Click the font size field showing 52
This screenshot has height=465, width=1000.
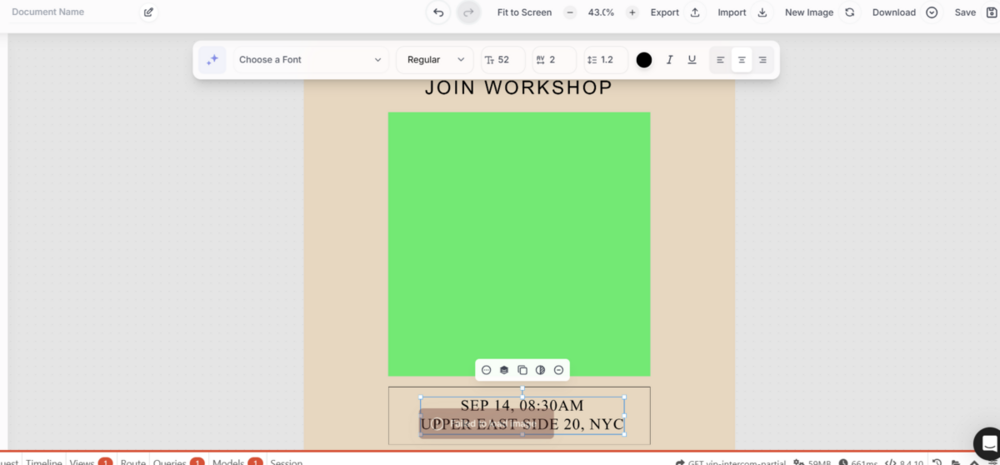pos(503,59)
